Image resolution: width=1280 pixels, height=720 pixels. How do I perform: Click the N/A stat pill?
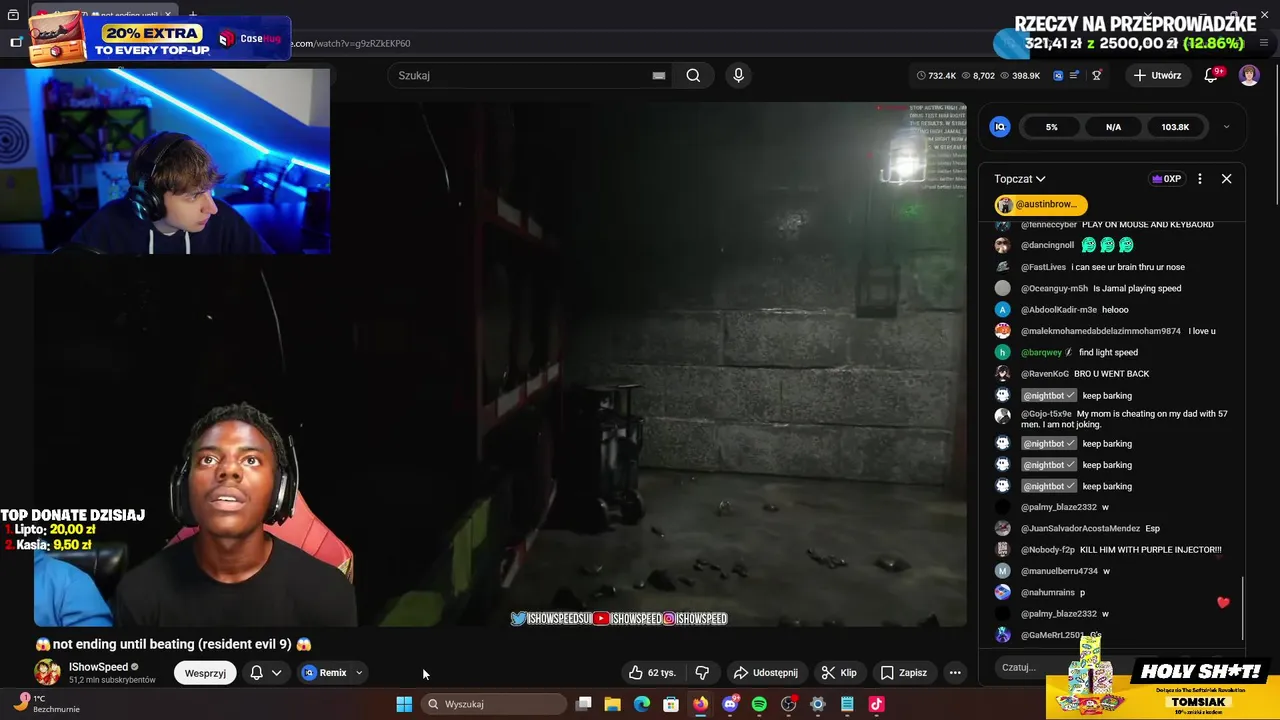[1113, 127]
